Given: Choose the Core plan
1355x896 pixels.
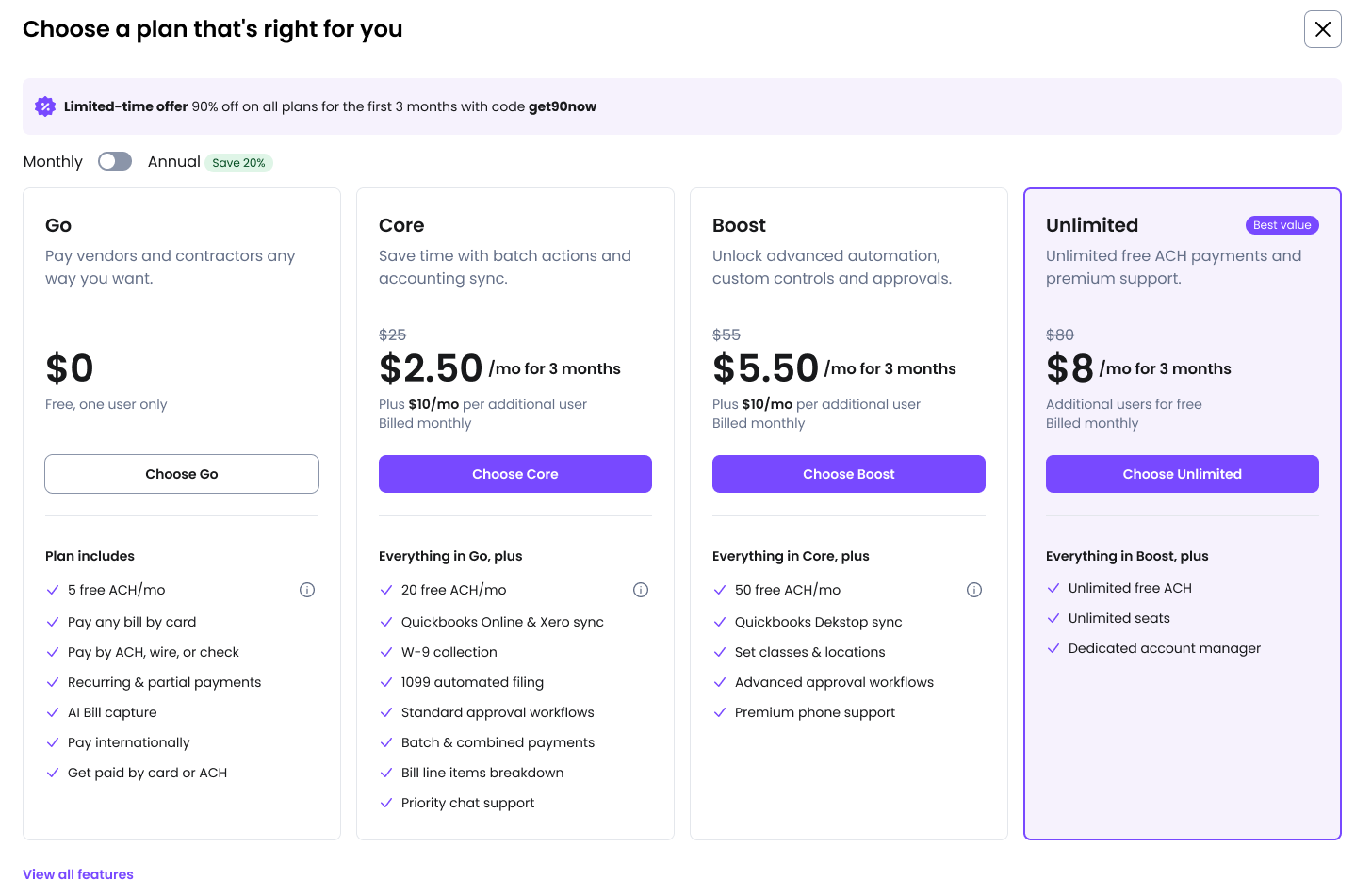Looking at the screenshot, I should 514,474.
